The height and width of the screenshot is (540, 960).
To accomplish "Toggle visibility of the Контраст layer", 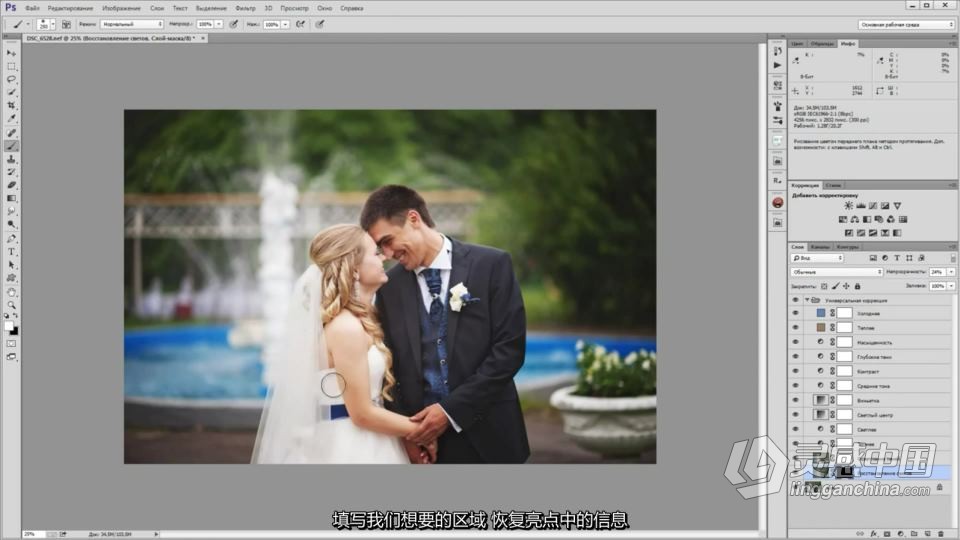I will coord(795,371).
